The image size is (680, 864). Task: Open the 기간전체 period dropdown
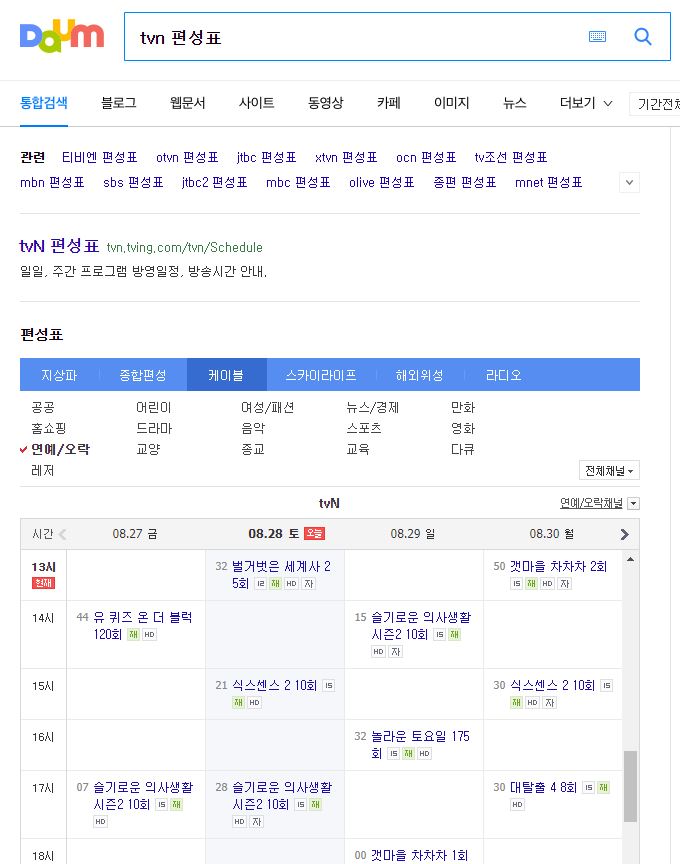655,104
